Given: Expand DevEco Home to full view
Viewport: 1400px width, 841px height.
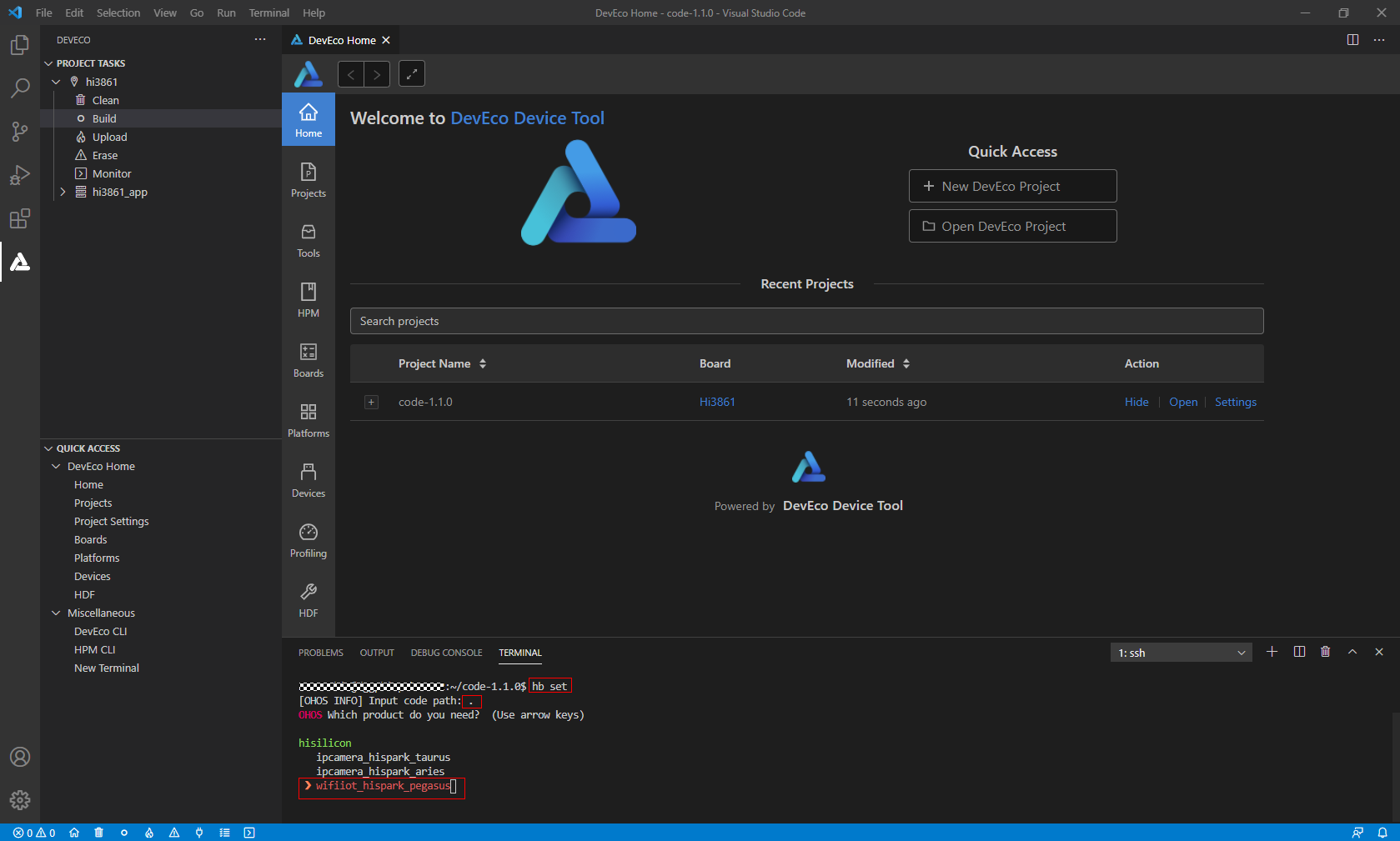Looking at the screenshot, I should (412, 74).
